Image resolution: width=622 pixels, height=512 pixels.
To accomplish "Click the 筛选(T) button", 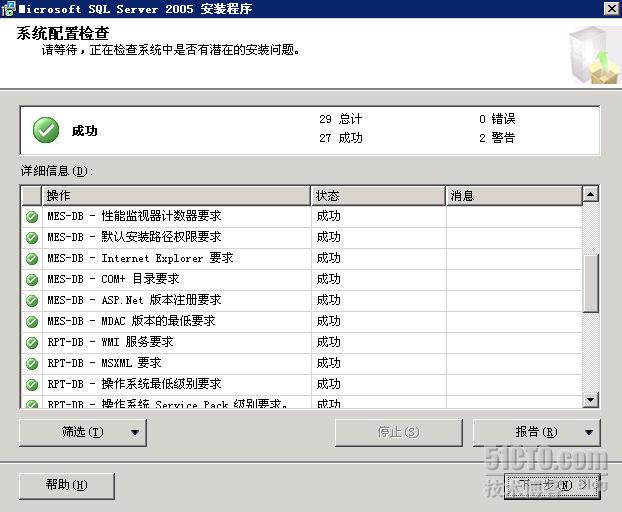I will point(83,433).
